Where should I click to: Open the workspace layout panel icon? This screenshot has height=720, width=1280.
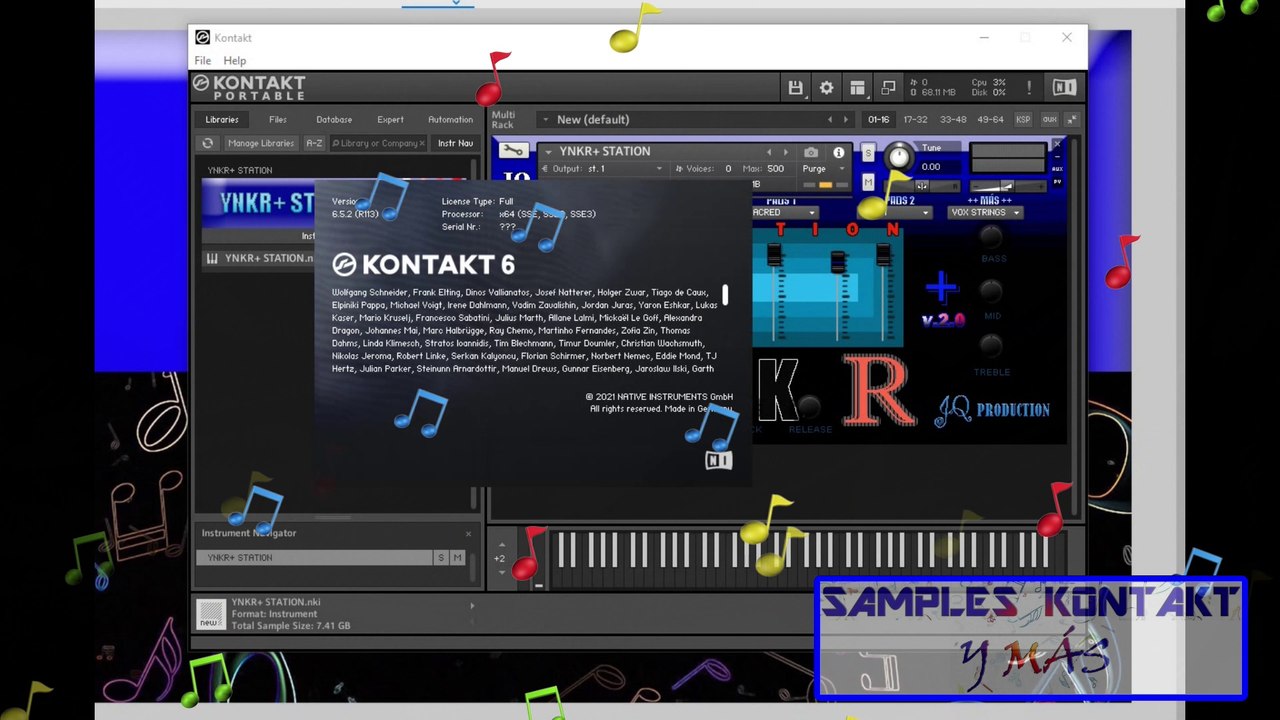pyautogui.click(x=857, y=88)
